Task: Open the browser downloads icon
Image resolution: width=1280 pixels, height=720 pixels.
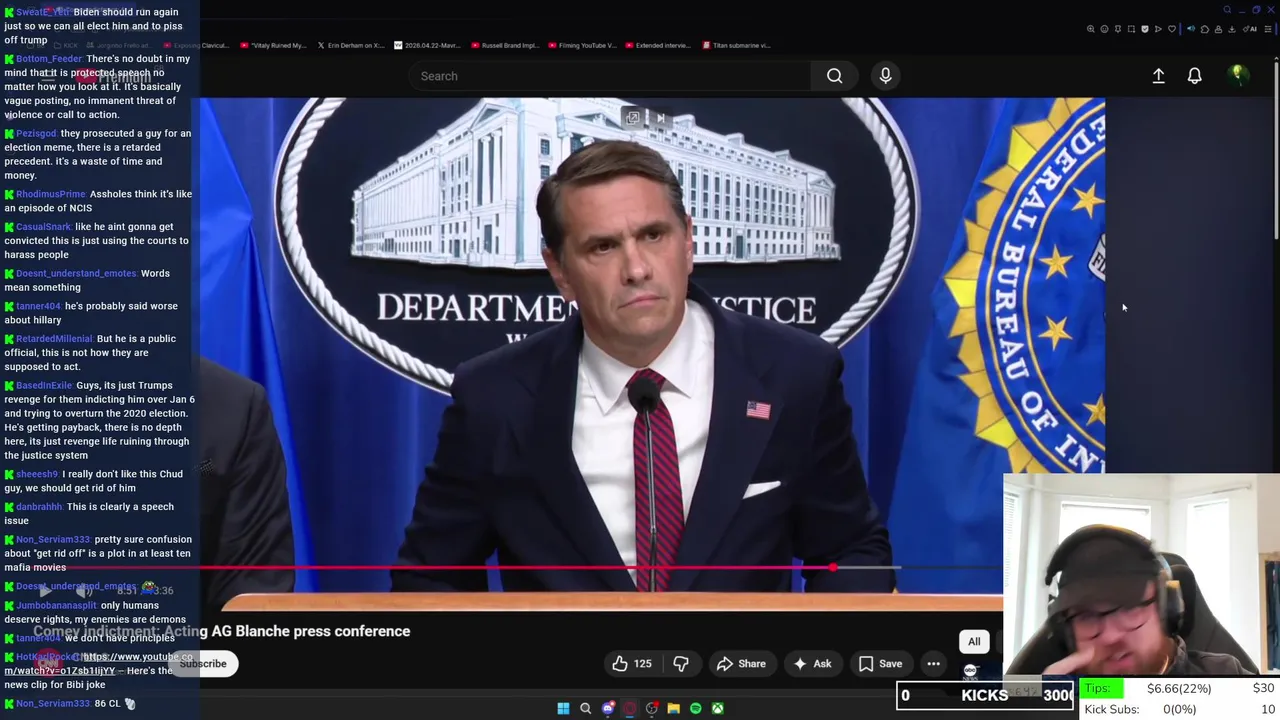Action: (1232, 29)
